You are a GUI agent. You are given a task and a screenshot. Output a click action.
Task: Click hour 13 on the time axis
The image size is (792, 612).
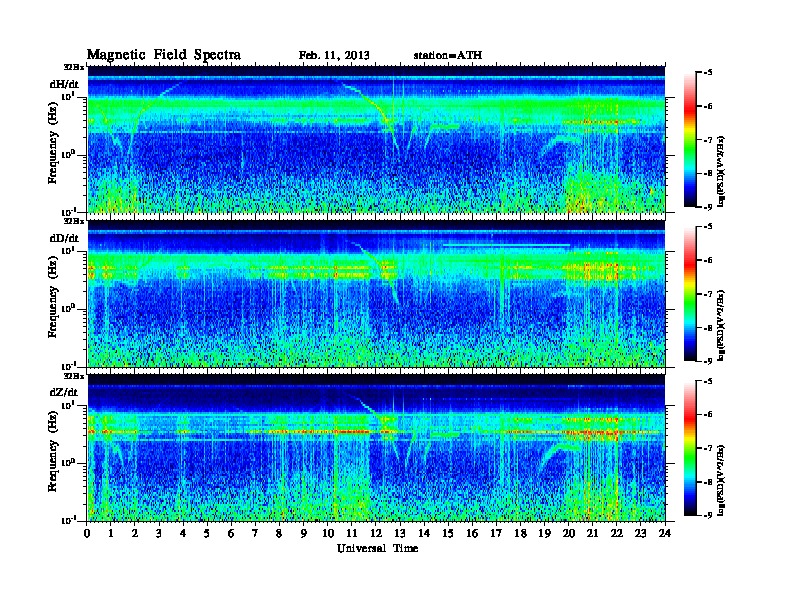400,533
